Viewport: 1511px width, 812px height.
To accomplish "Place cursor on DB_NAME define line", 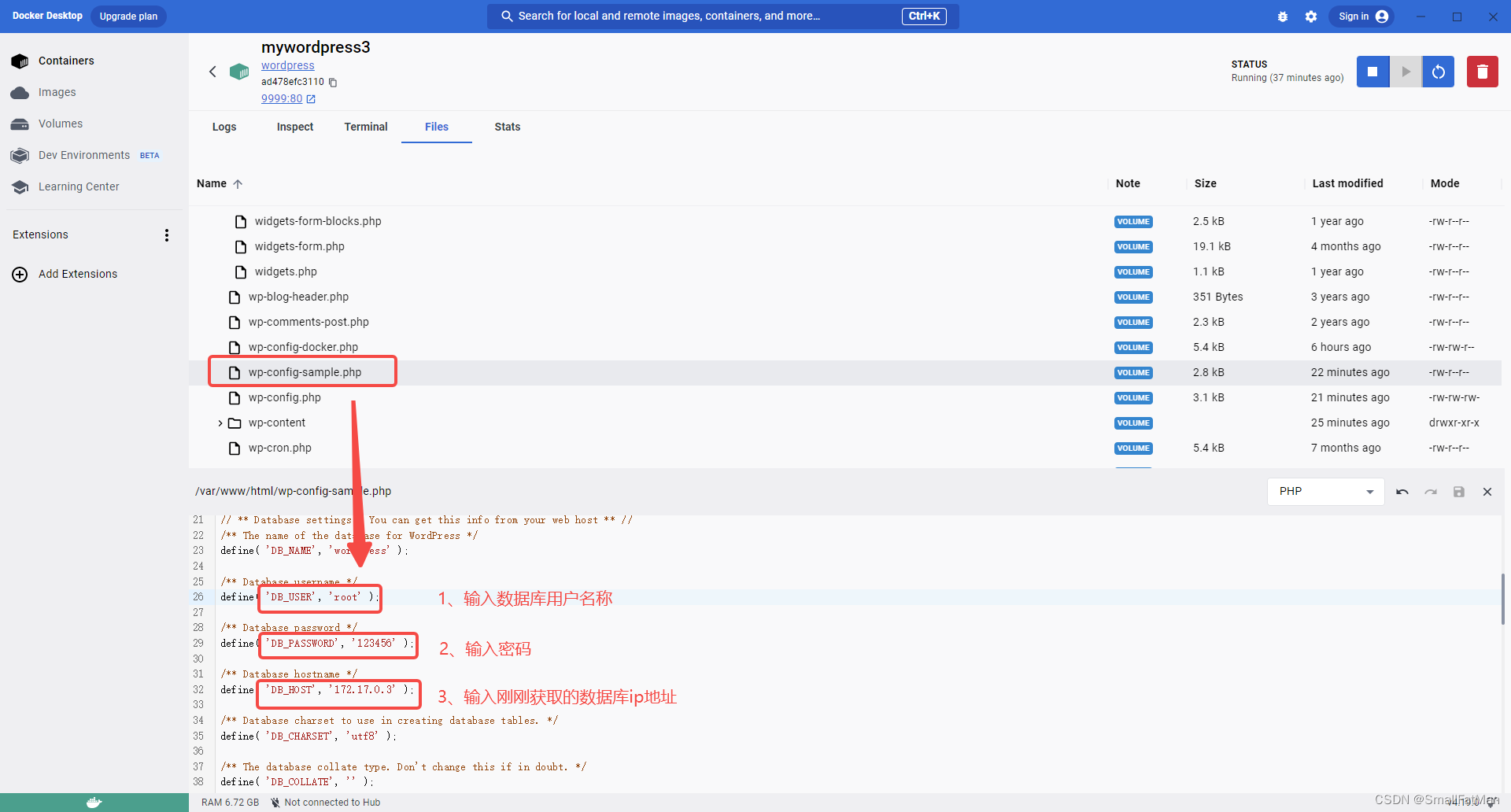I will (x=314, y=551).
